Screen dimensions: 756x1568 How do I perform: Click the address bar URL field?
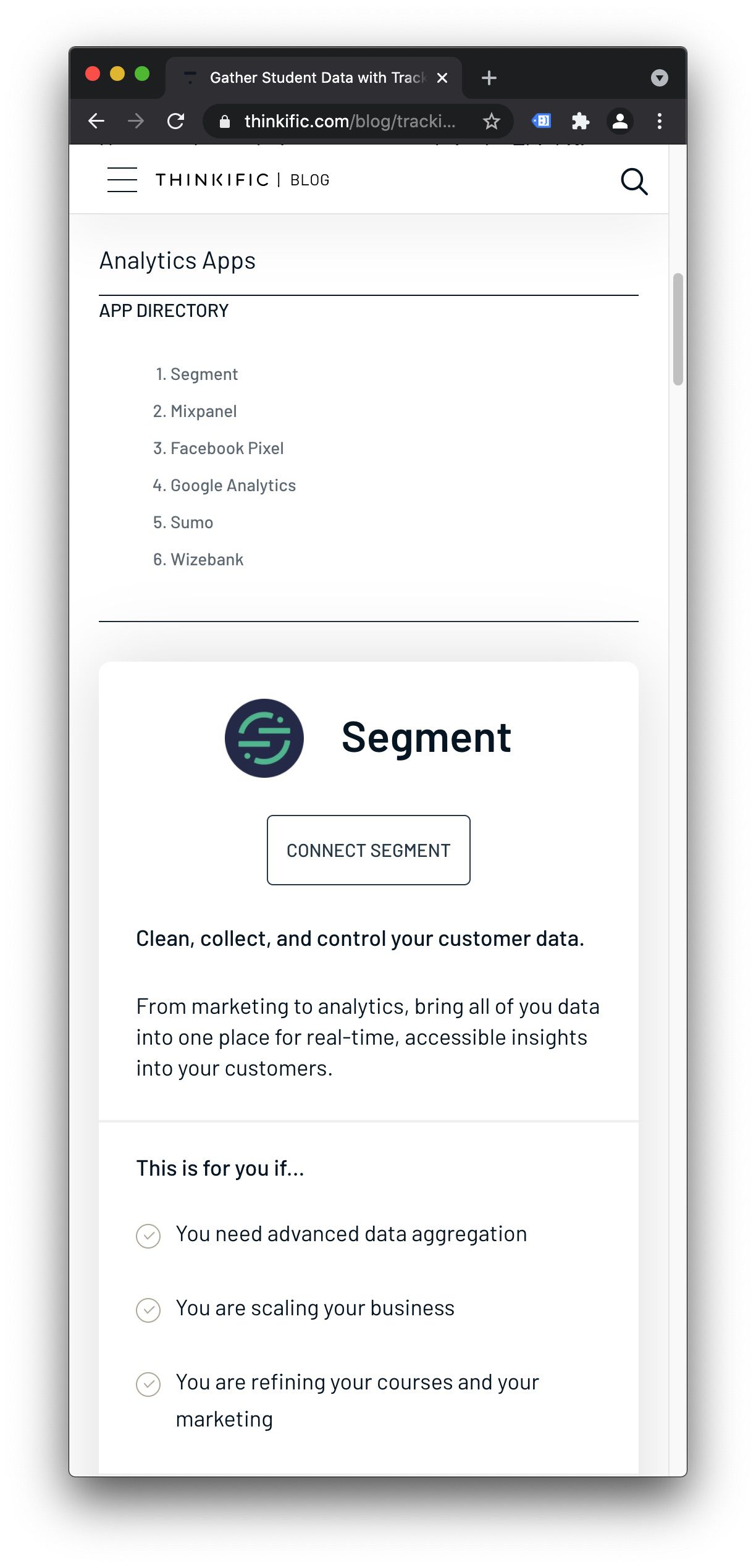click(x=350, y=121)
